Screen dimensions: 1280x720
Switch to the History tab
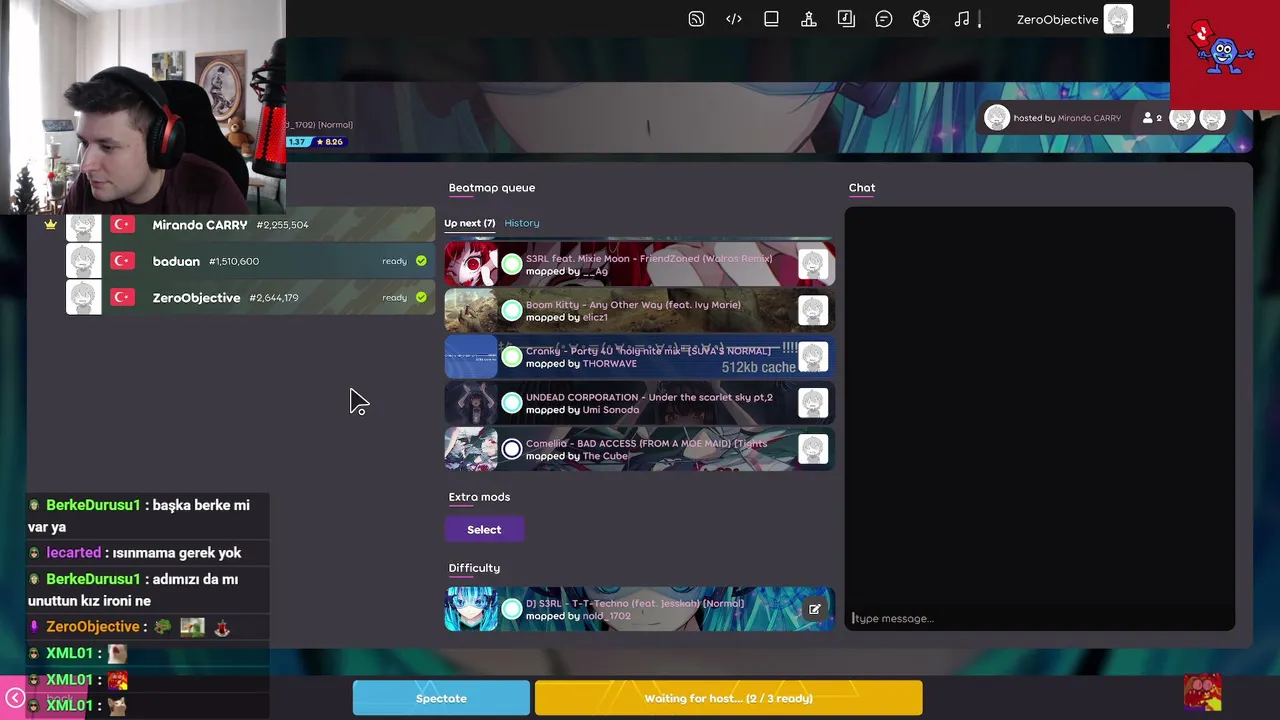[x=522, y=223]
